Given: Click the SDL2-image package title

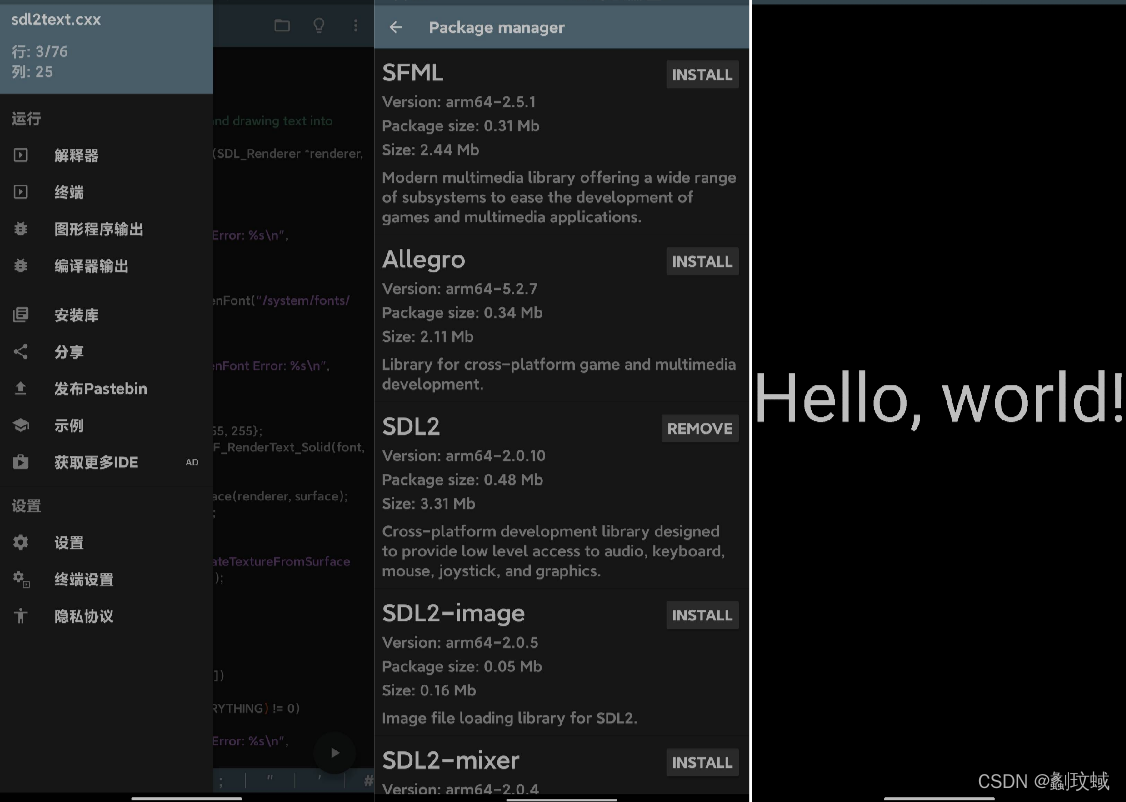Looking at the screenshot, I should click(453, 613).
